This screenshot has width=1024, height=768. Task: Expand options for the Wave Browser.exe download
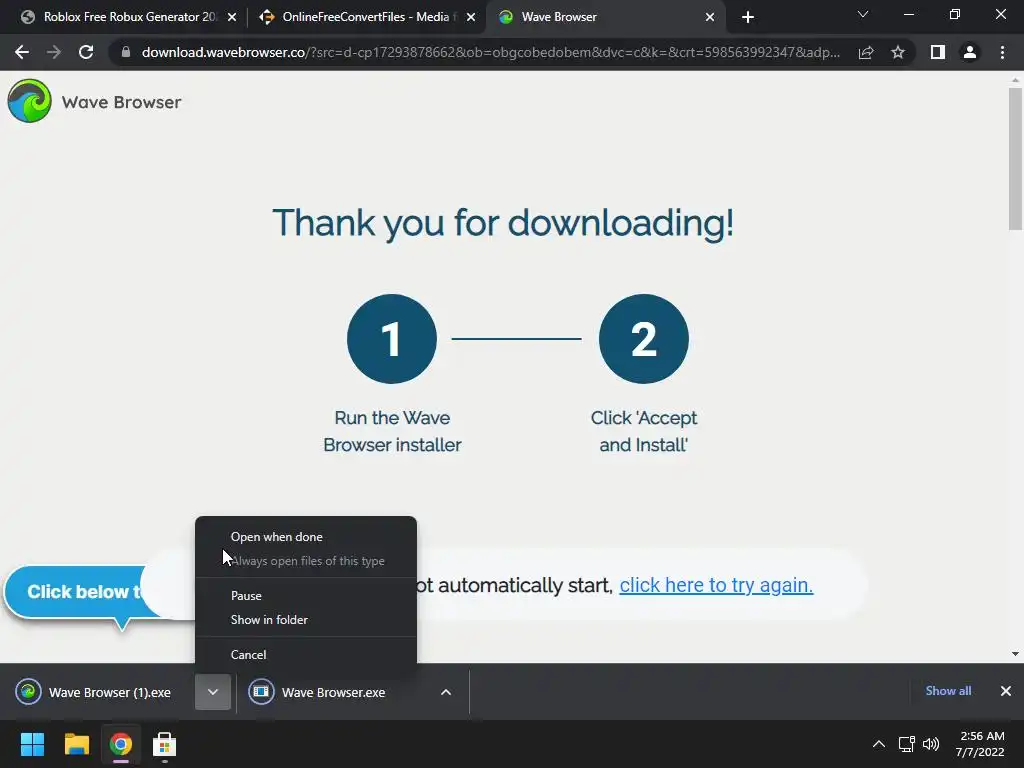[x=446, y=692]
